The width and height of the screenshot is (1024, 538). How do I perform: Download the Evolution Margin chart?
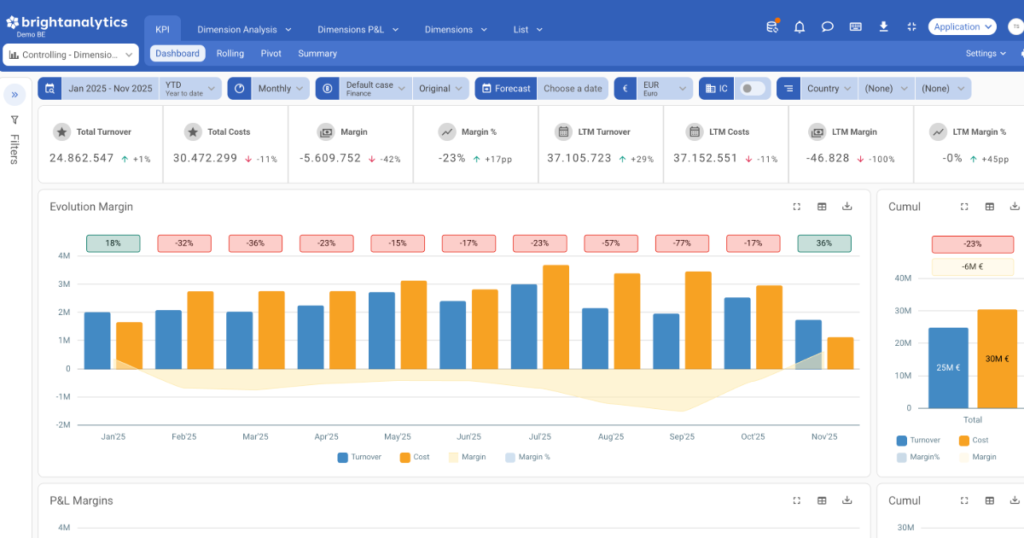[847, 207]
